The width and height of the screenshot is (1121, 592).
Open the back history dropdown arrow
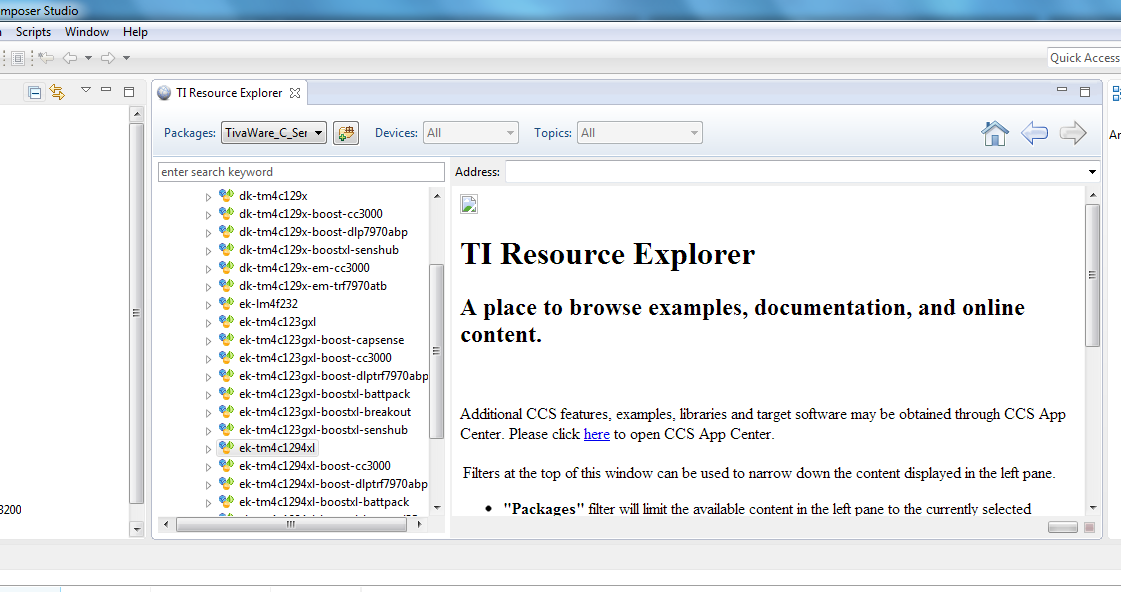pos(89,58)
